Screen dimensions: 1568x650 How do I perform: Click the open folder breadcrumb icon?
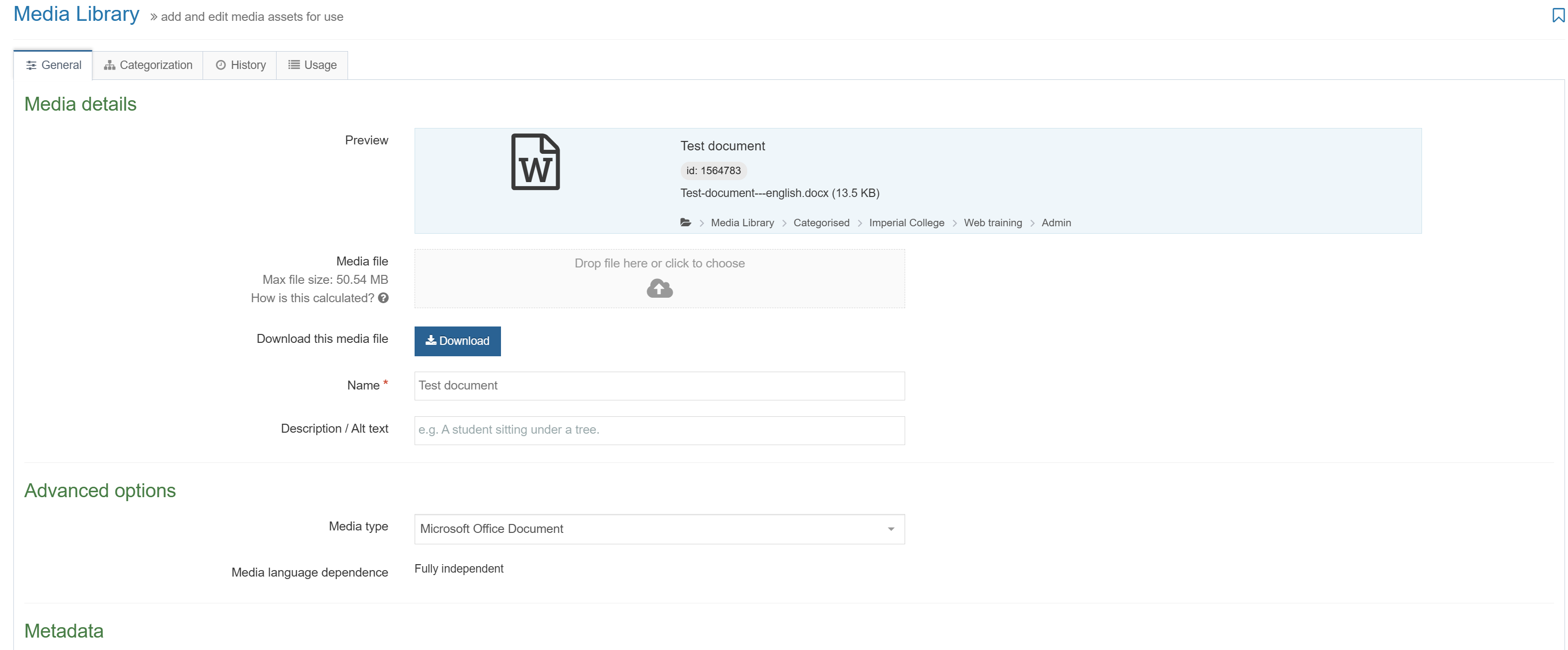point(685,223)
